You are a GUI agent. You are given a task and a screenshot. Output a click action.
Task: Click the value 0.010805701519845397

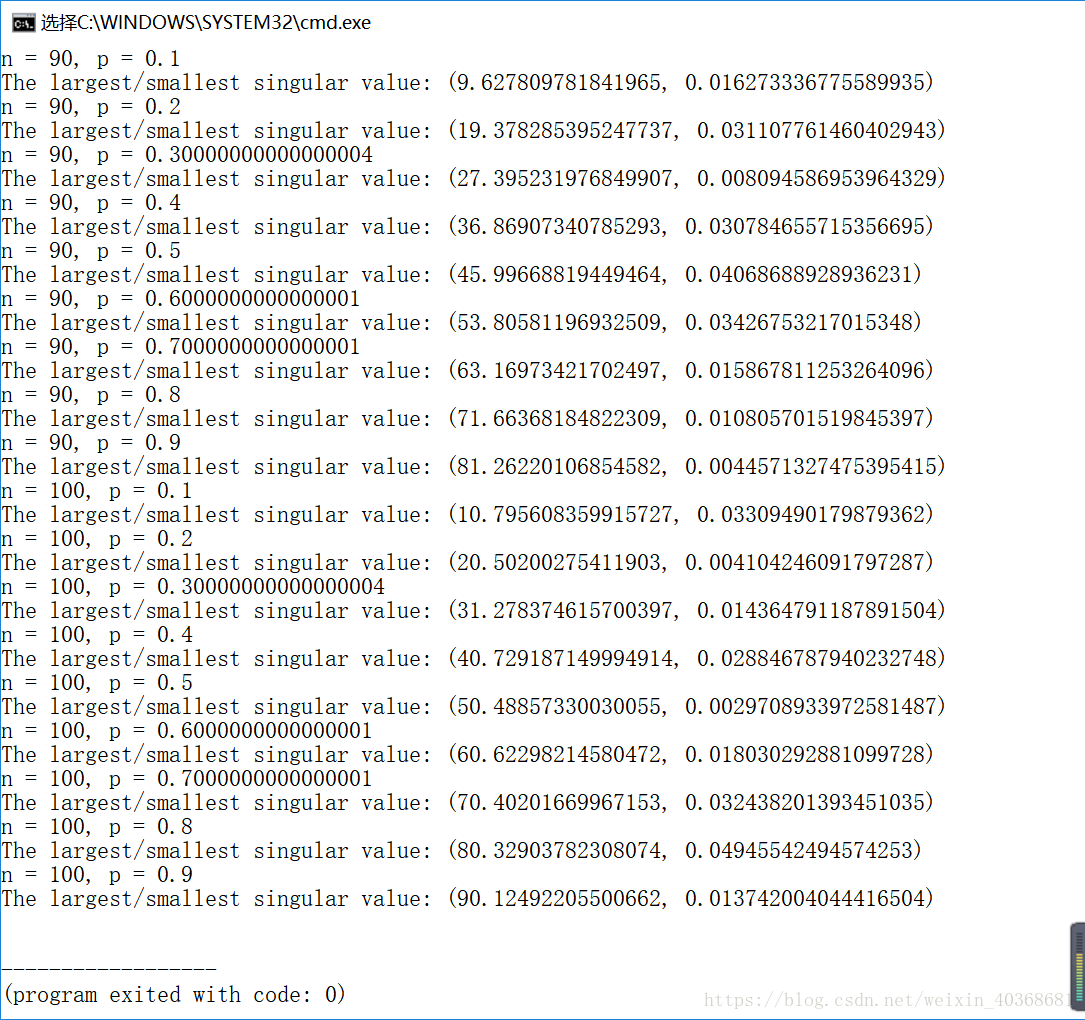point(803,419)
